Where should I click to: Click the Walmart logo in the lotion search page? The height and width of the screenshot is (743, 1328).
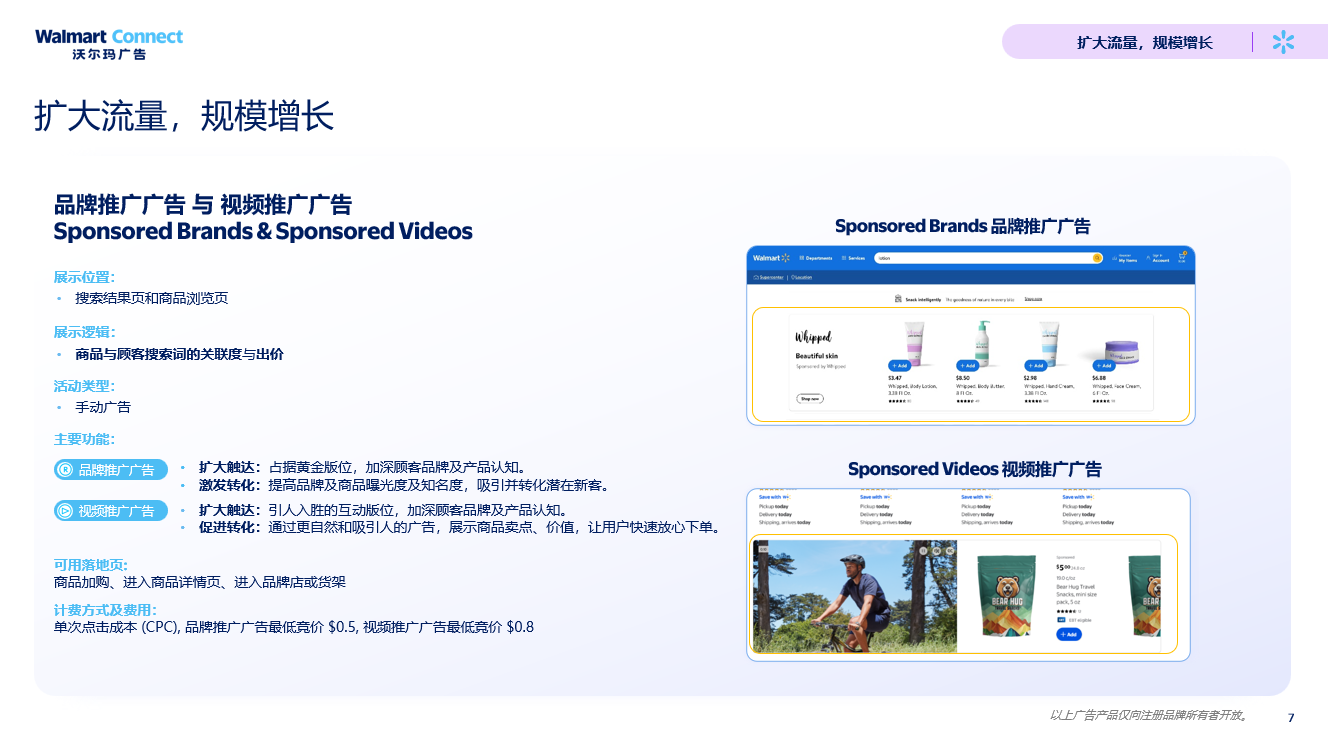pos(771,258)
